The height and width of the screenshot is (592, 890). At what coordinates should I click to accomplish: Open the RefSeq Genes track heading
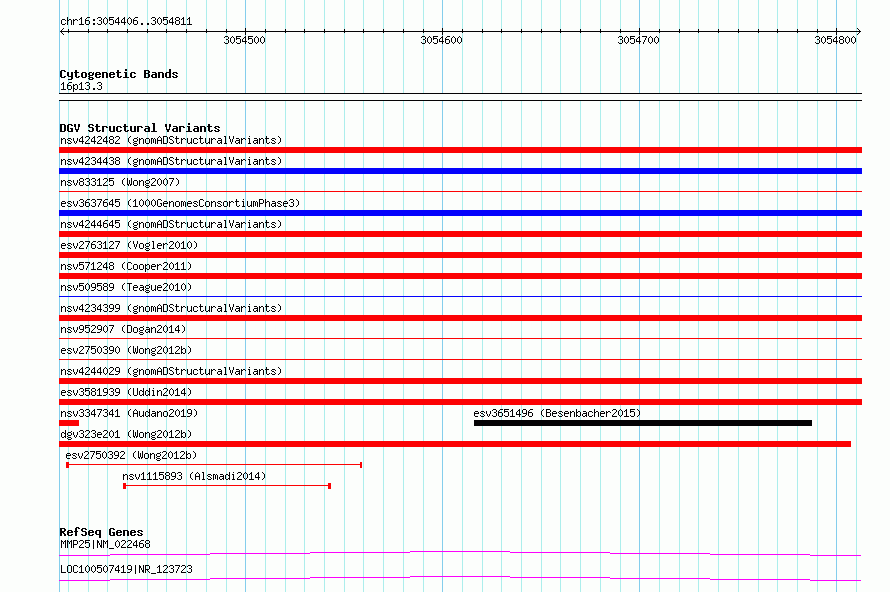click(x=101, y=532)
